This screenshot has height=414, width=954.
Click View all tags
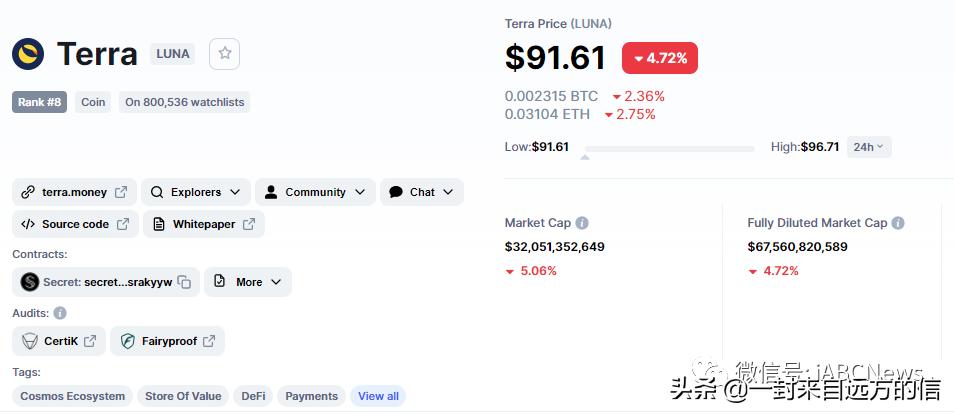click(378, 396)
